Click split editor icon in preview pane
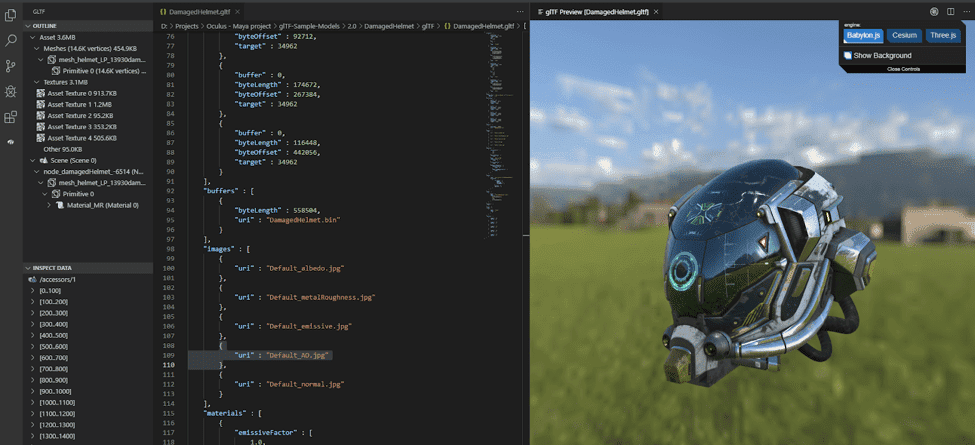The height and width of the screenshot is (445, 975). click(x=950, y=11)
